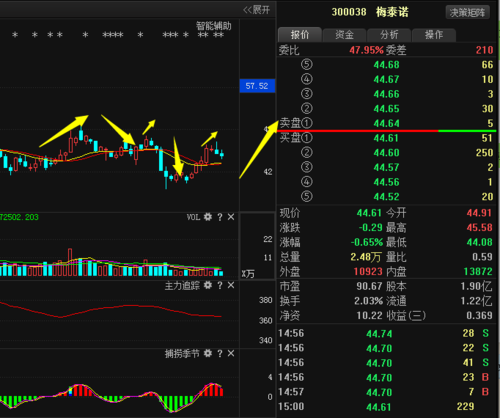Open 捕捞季节 indicator settings gear

click(x=208, y=353)
